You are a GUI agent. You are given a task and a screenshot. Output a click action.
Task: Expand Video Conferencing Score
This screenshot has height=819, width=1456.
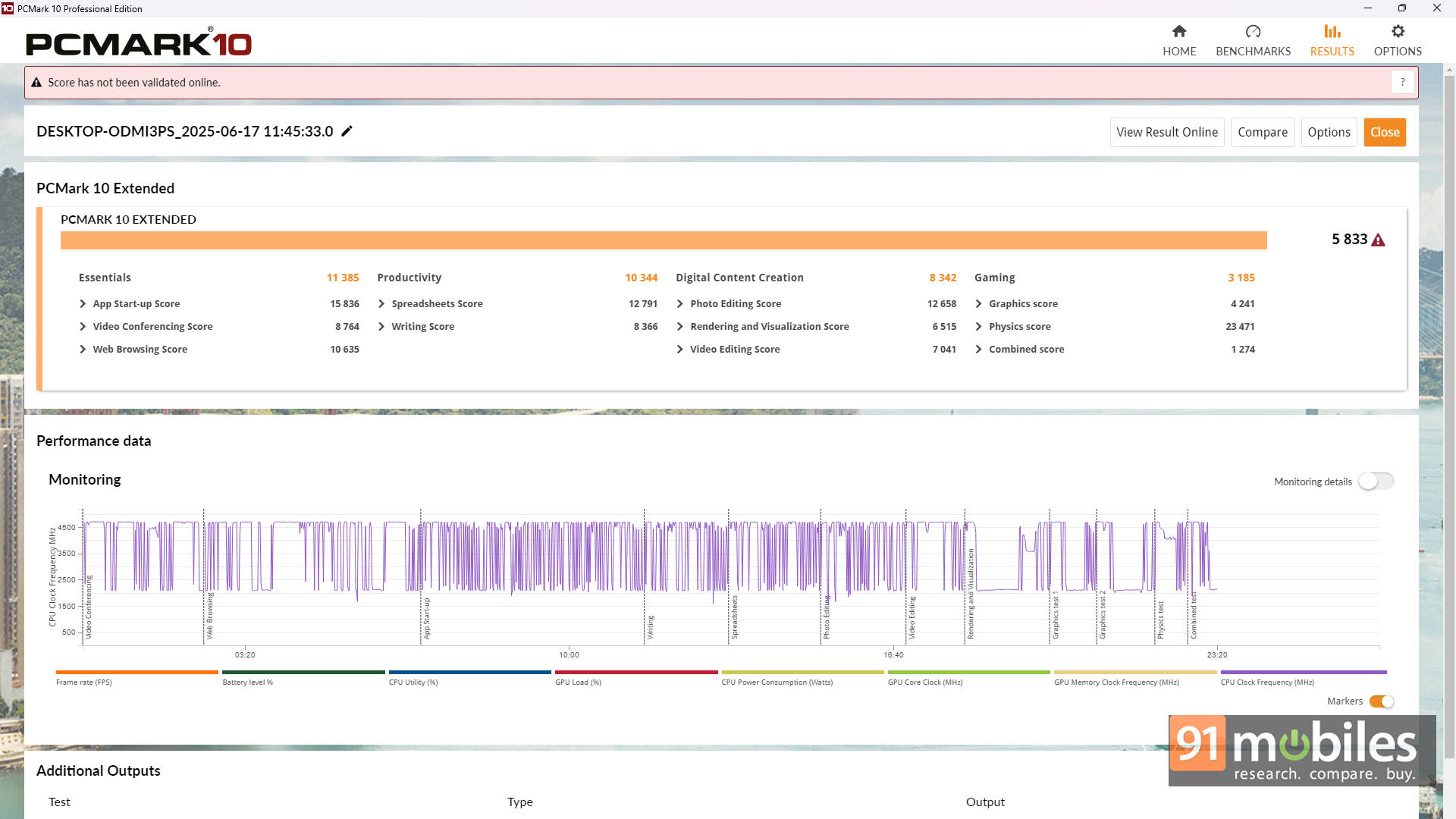tap(83, 326)
